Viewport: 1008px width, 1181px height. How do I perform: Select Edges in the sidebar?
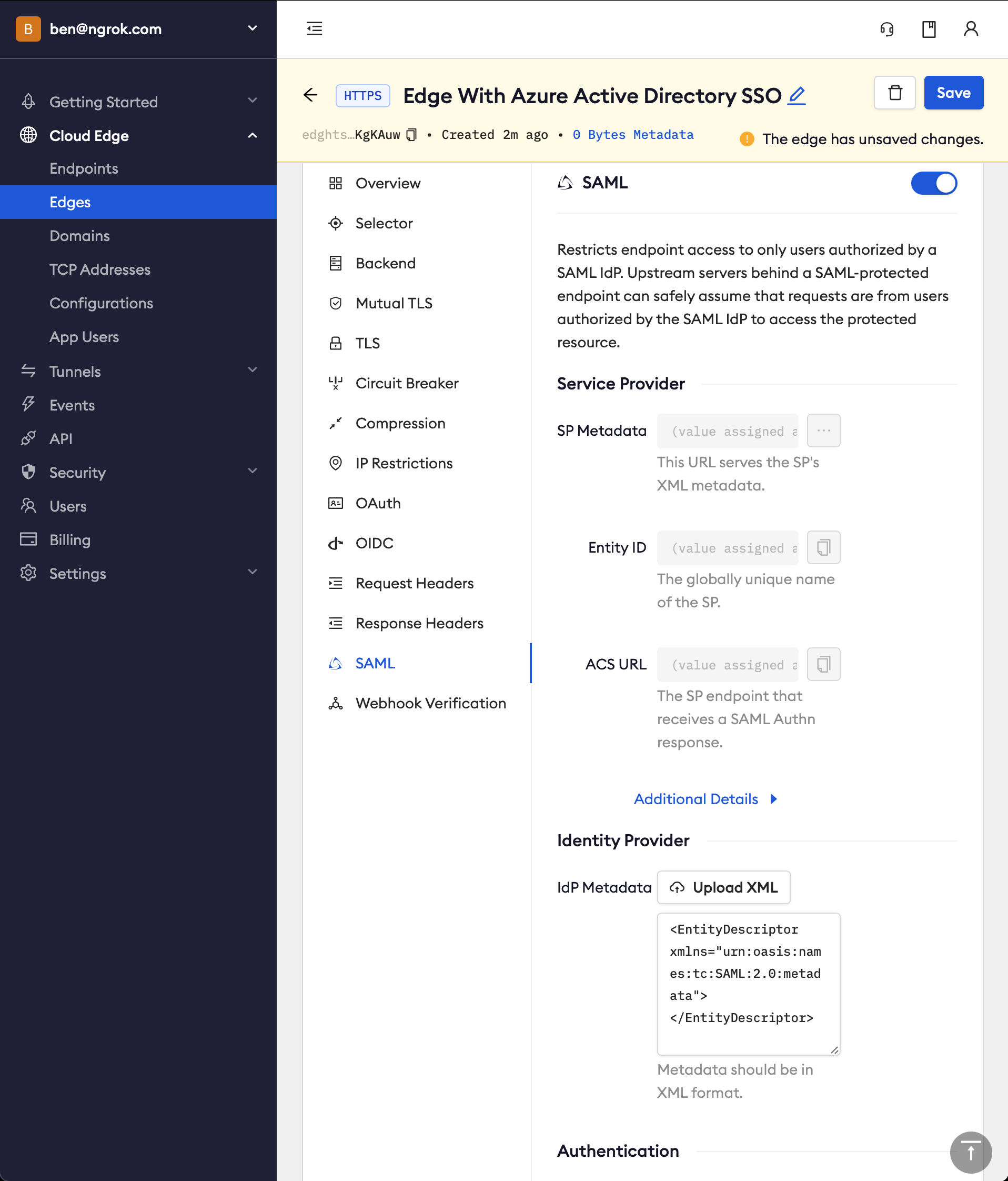[138, 202]
